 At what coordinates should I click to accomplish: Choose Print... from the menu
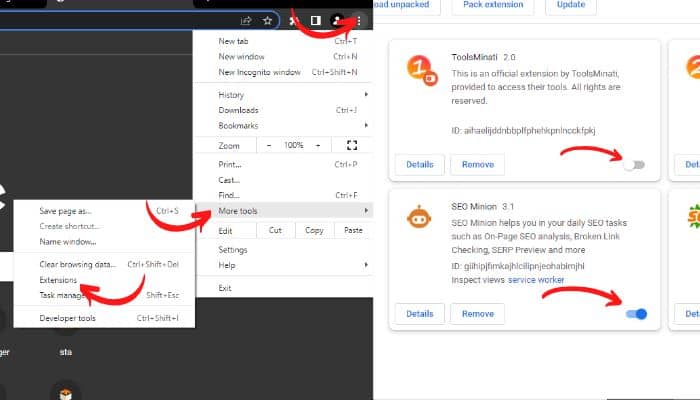pos(283,164)
